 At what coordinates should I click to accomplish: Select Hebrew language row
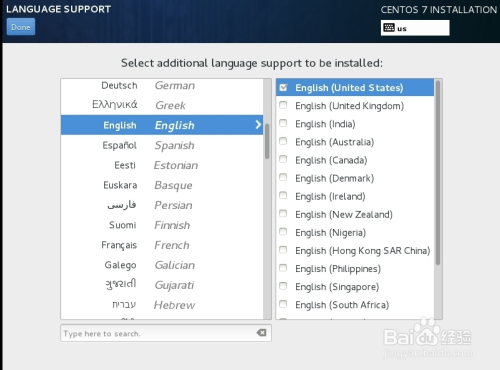point(162,305)
